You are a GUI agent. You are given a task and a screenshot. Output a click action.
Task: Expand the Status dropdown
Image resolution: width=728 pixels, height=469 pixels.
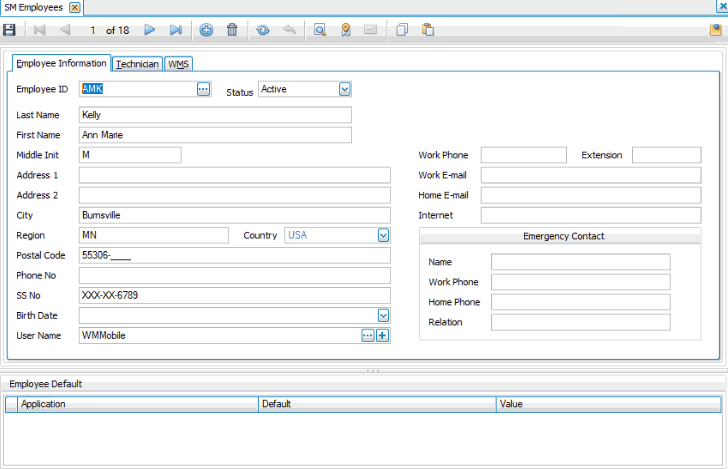click(x=344, y=89)
